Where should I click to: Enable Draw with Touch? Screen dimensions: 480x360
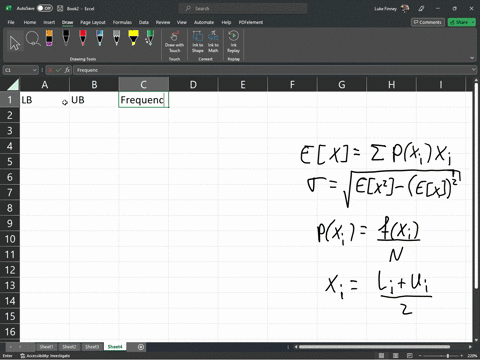coord(174,42)
